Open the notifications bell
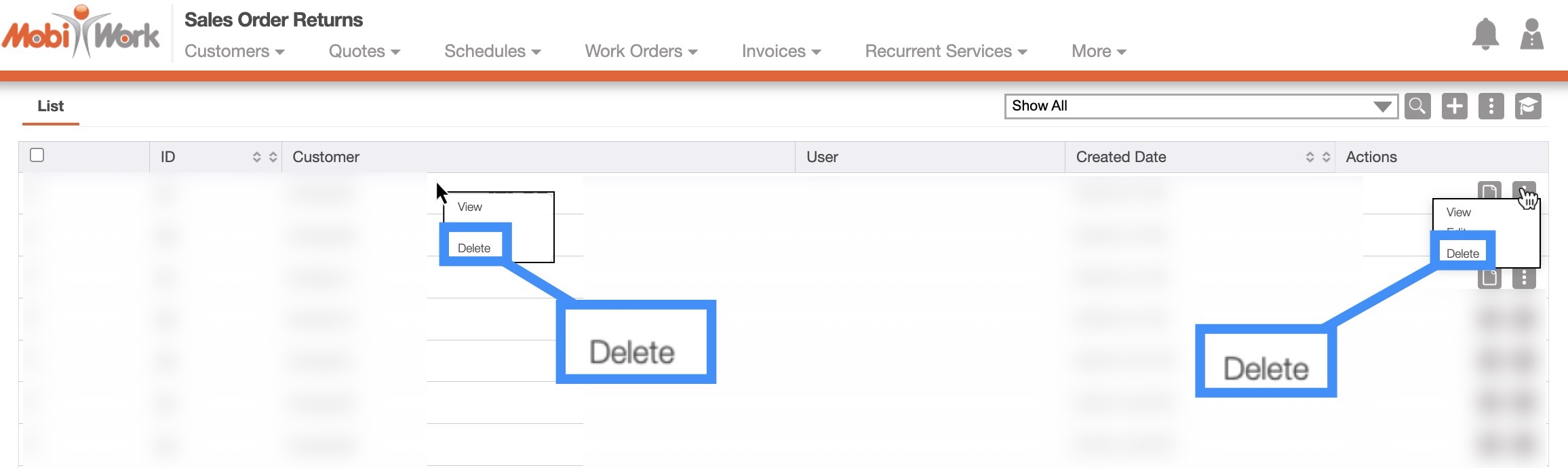This screenshot has width=1568, height=468. click(1485, 34)
